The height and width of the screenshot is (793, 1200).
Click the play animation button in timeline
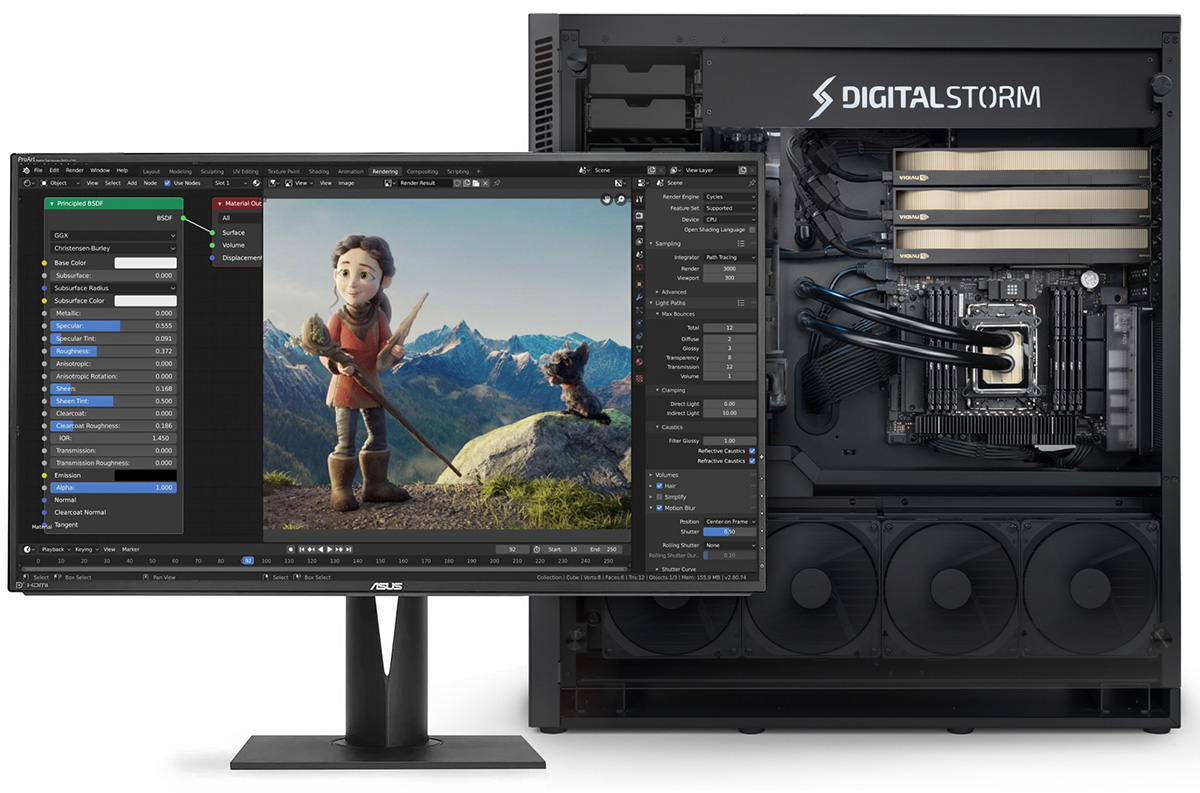point(330,549)
